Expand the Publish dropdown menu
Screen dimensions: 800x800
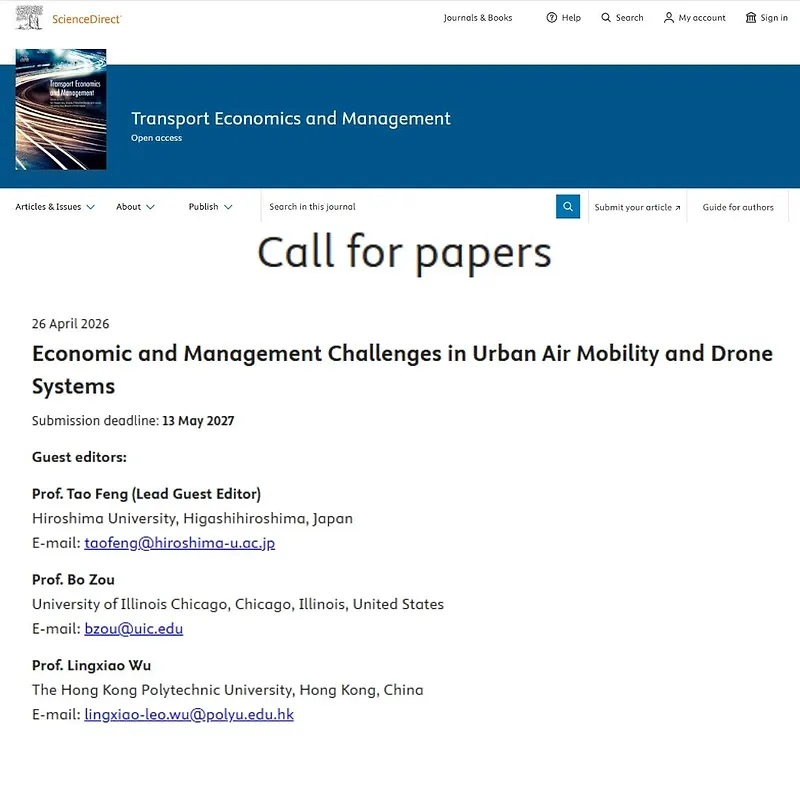(x=211, y=207)
